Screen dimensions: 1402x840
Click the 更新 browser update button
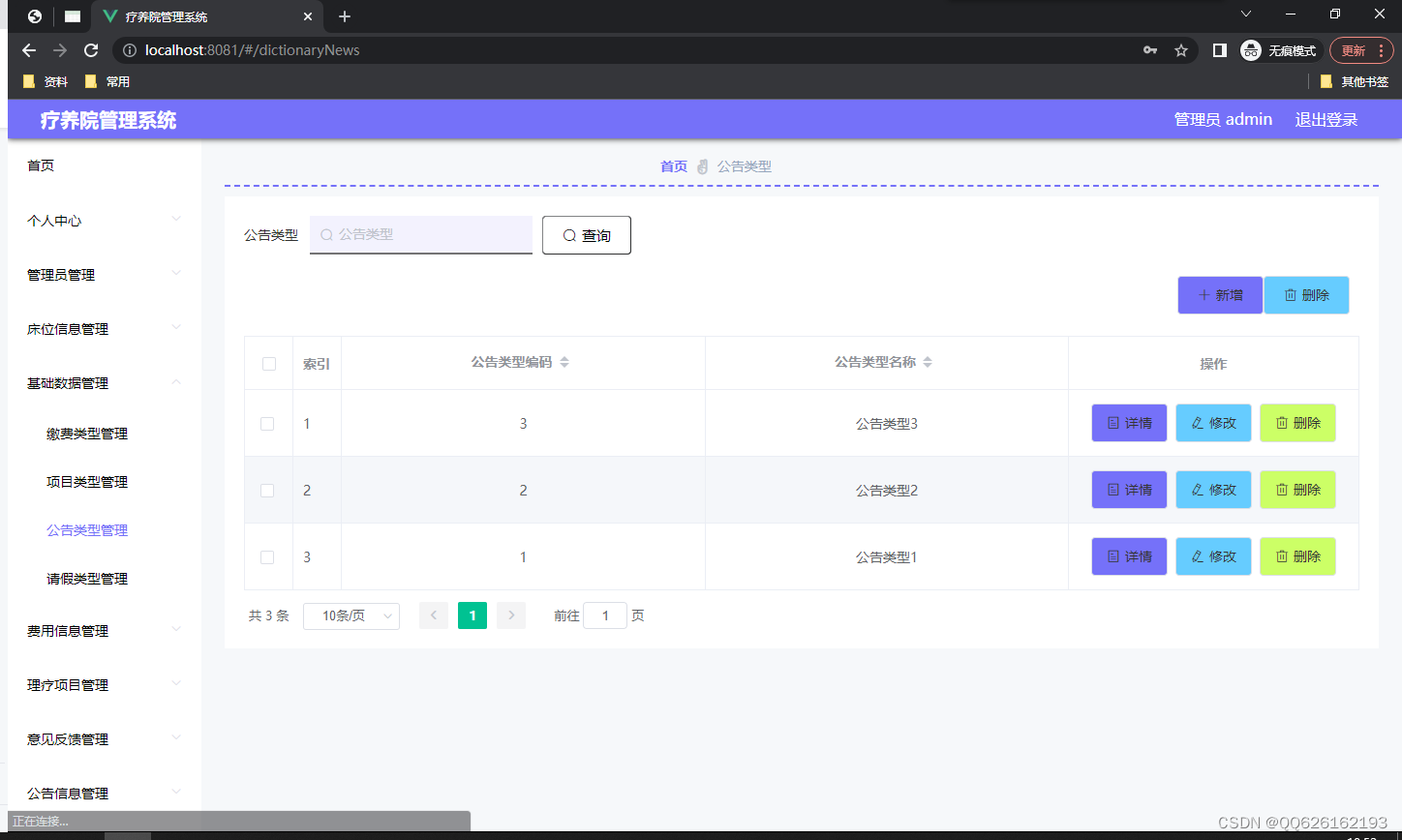pos(1361,50)
